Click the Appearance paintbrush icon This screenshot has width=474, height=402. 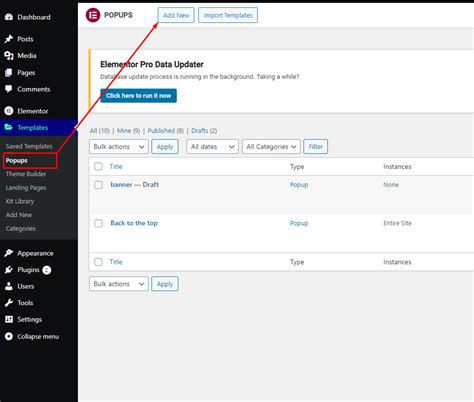pyautogui.click(x=9, y=253)
